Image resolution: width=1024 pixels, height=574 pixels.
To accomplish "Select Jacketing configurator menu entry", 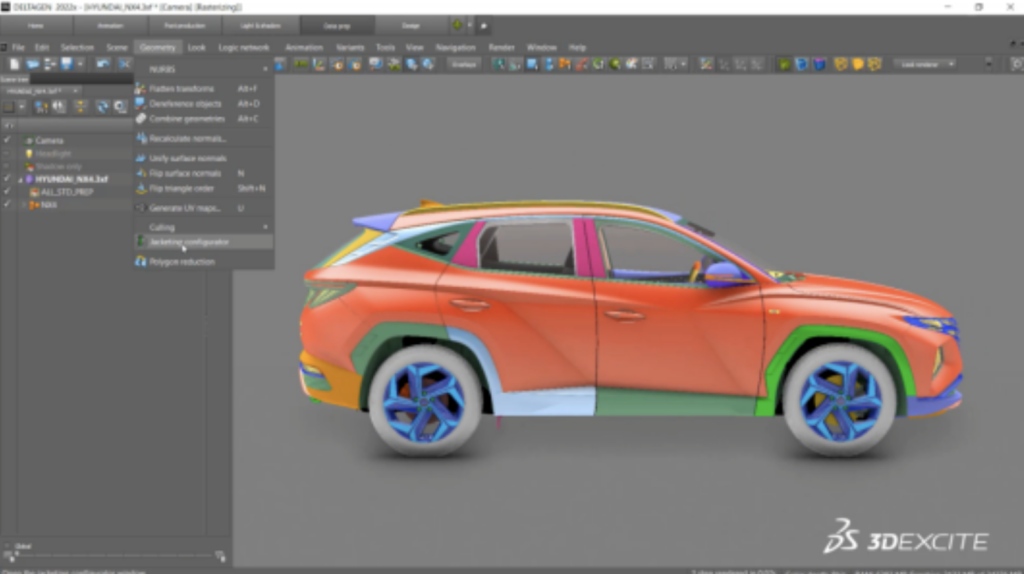I will click(x=190, y=242).
